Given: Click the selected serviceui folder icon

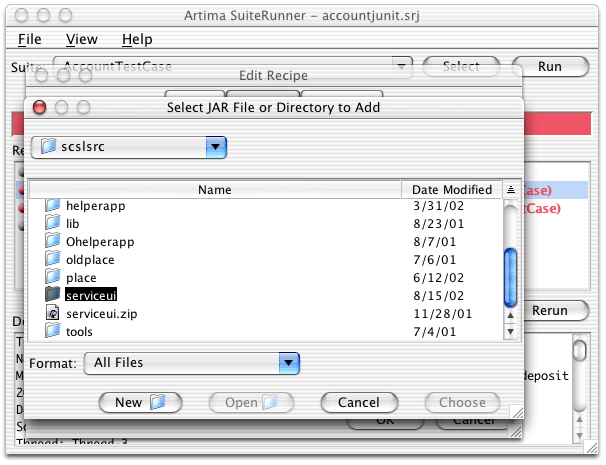Looking at the screenshot, I should [x=53, y=295].
